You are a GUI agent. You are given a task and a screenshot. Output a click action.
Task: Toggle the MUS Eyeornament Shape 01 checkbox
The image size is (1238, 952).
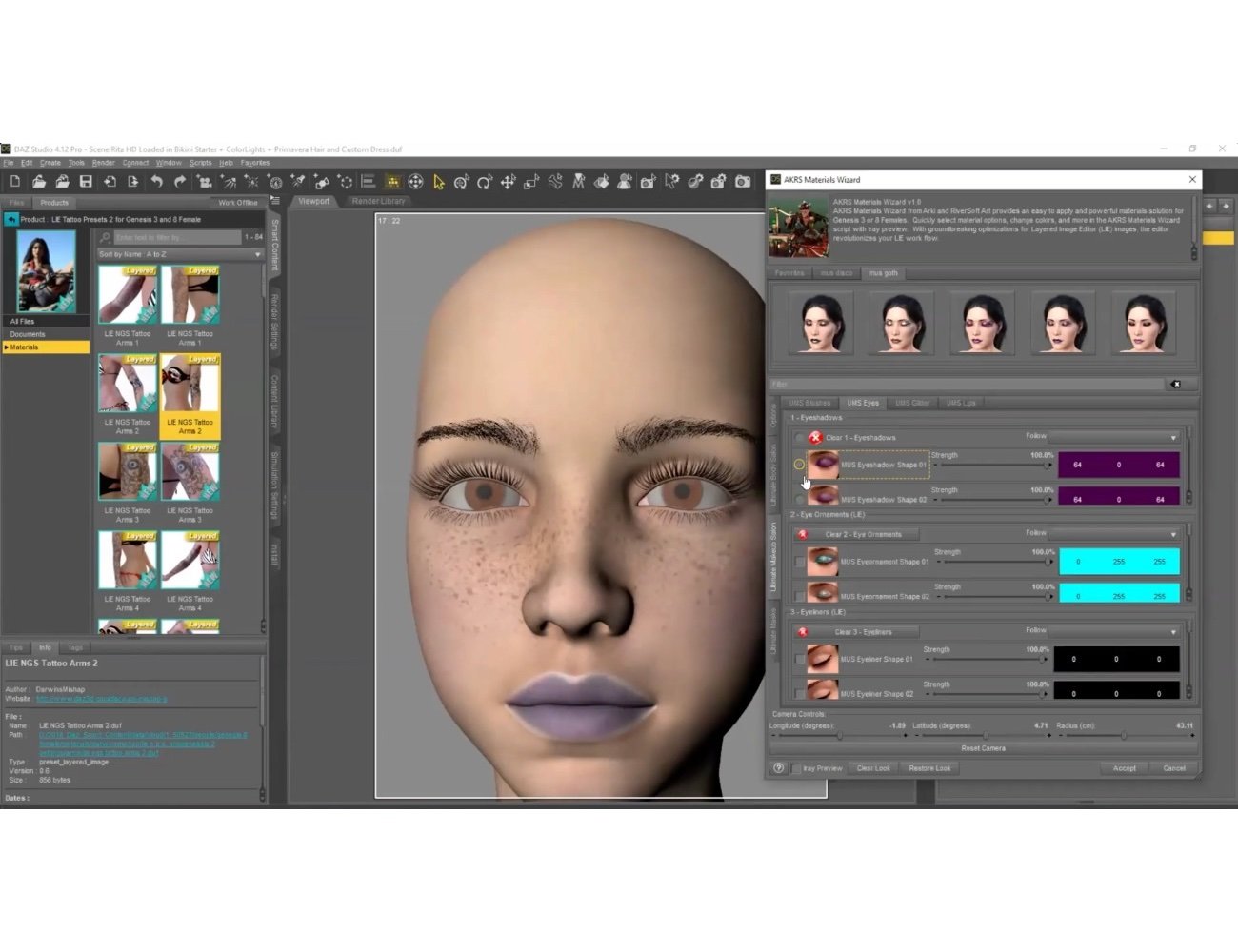pos(799,562)
